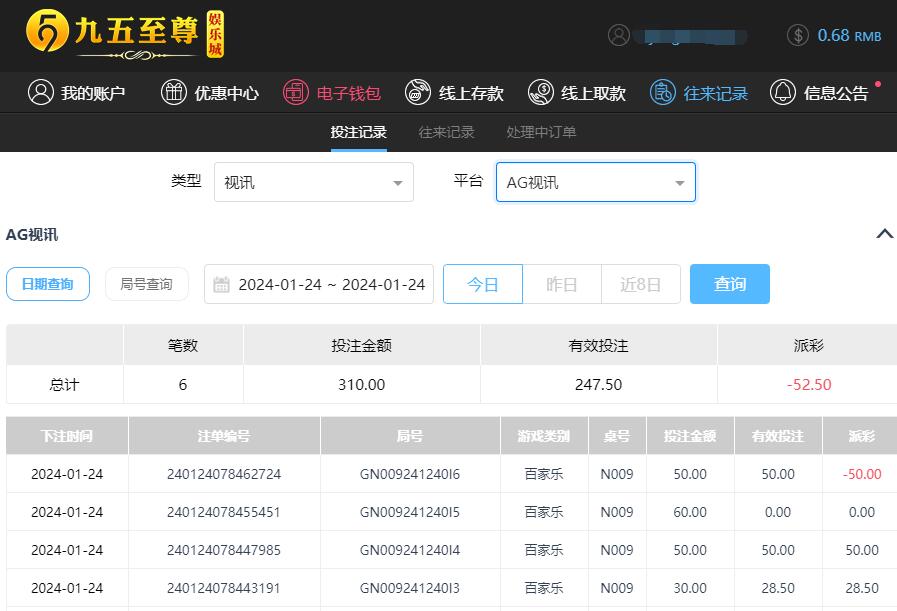Click the 0.68 RMB balance

849,35
